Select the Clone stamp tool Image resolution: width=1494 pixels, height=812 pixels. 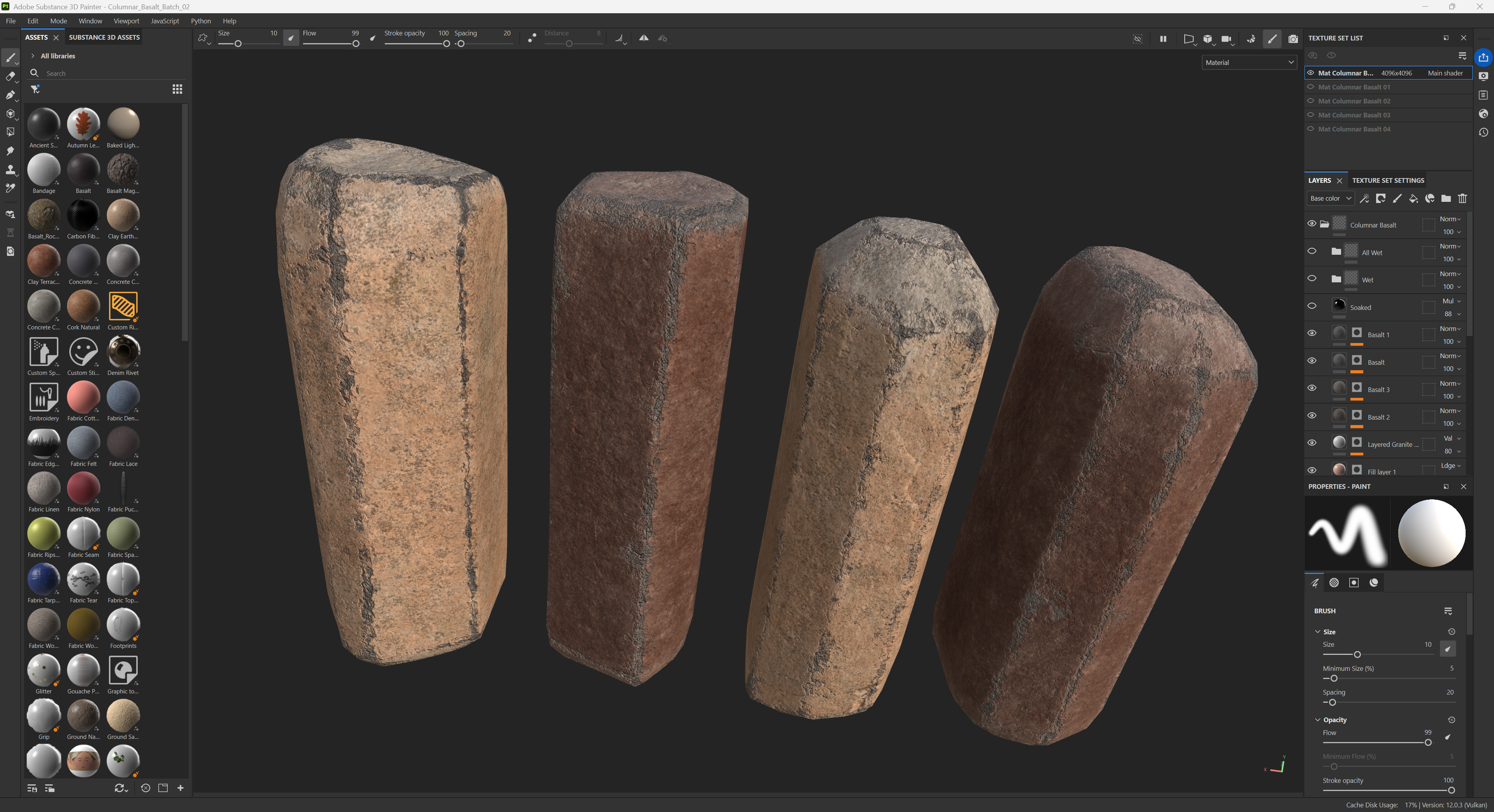(x=11, y=169)
